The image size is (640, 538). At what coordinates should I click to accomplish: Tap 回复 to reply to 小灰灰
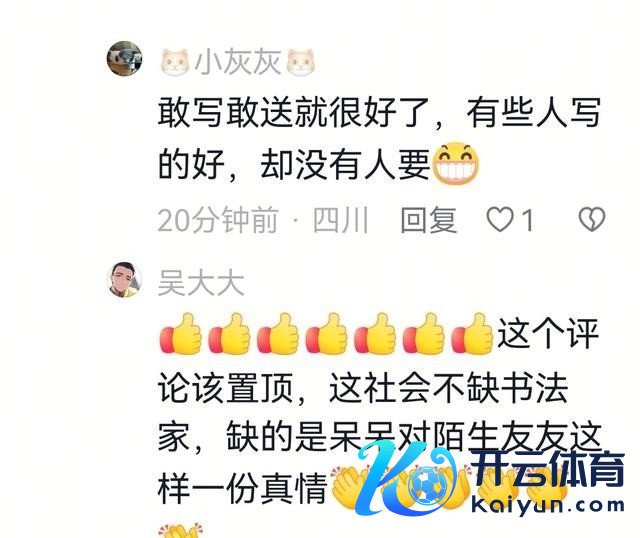429,220
